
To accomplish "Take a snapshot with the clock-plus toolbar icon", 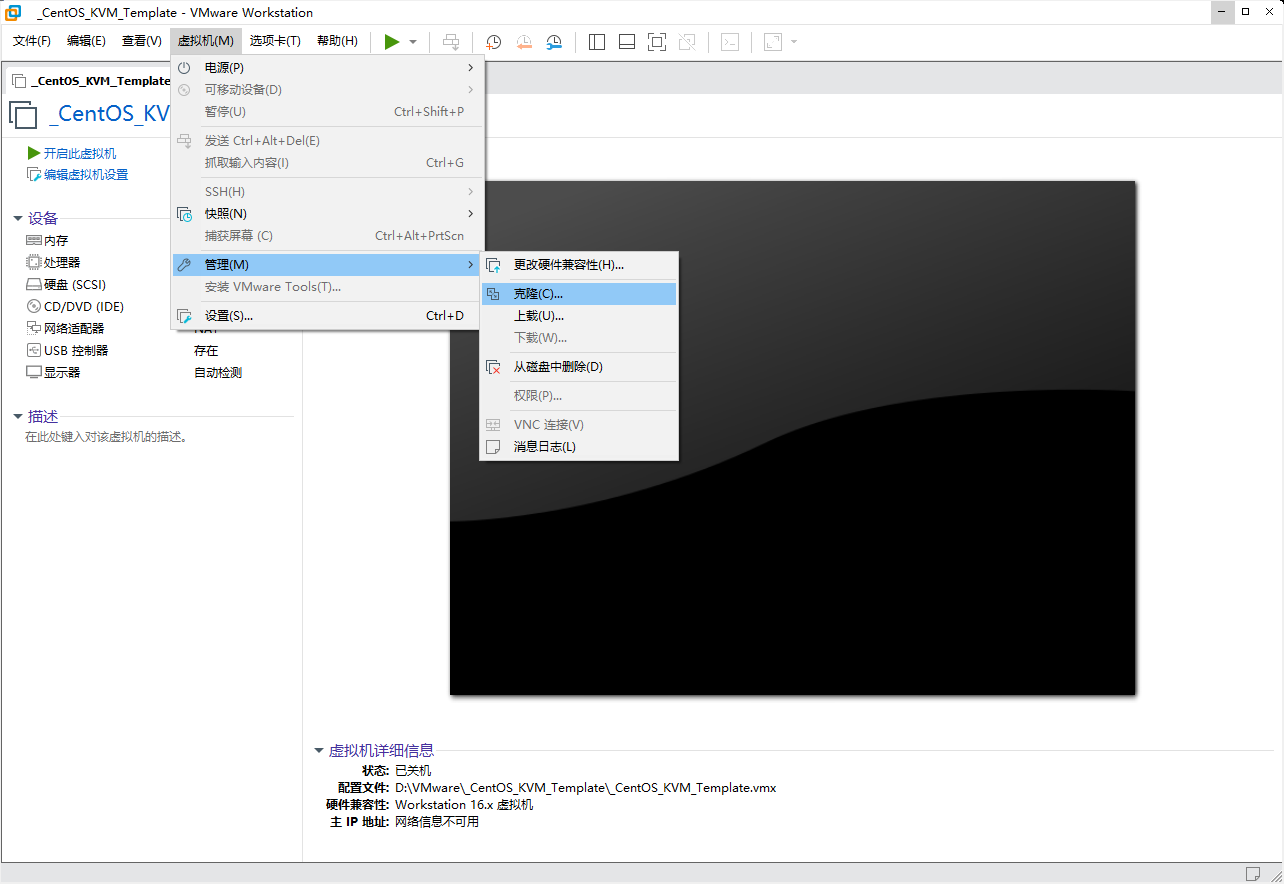I will coord(494,41).
